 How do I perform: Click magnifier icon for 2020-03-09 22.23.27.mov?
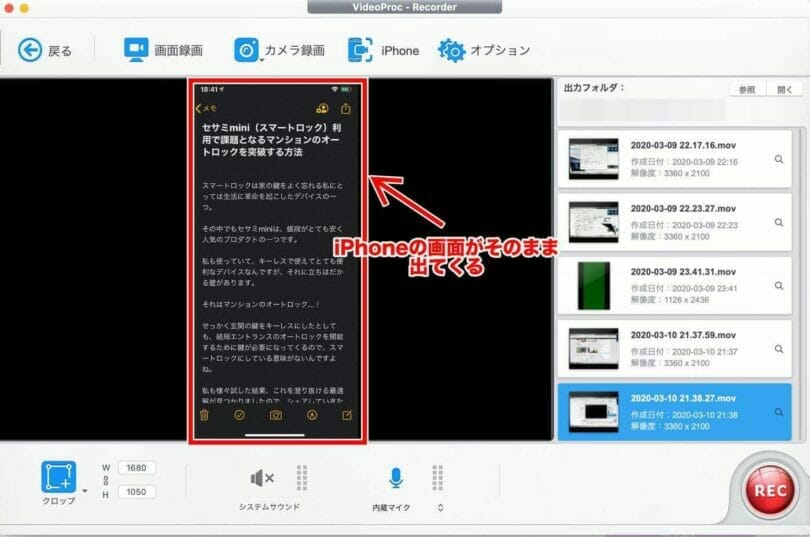pos(779,223)
